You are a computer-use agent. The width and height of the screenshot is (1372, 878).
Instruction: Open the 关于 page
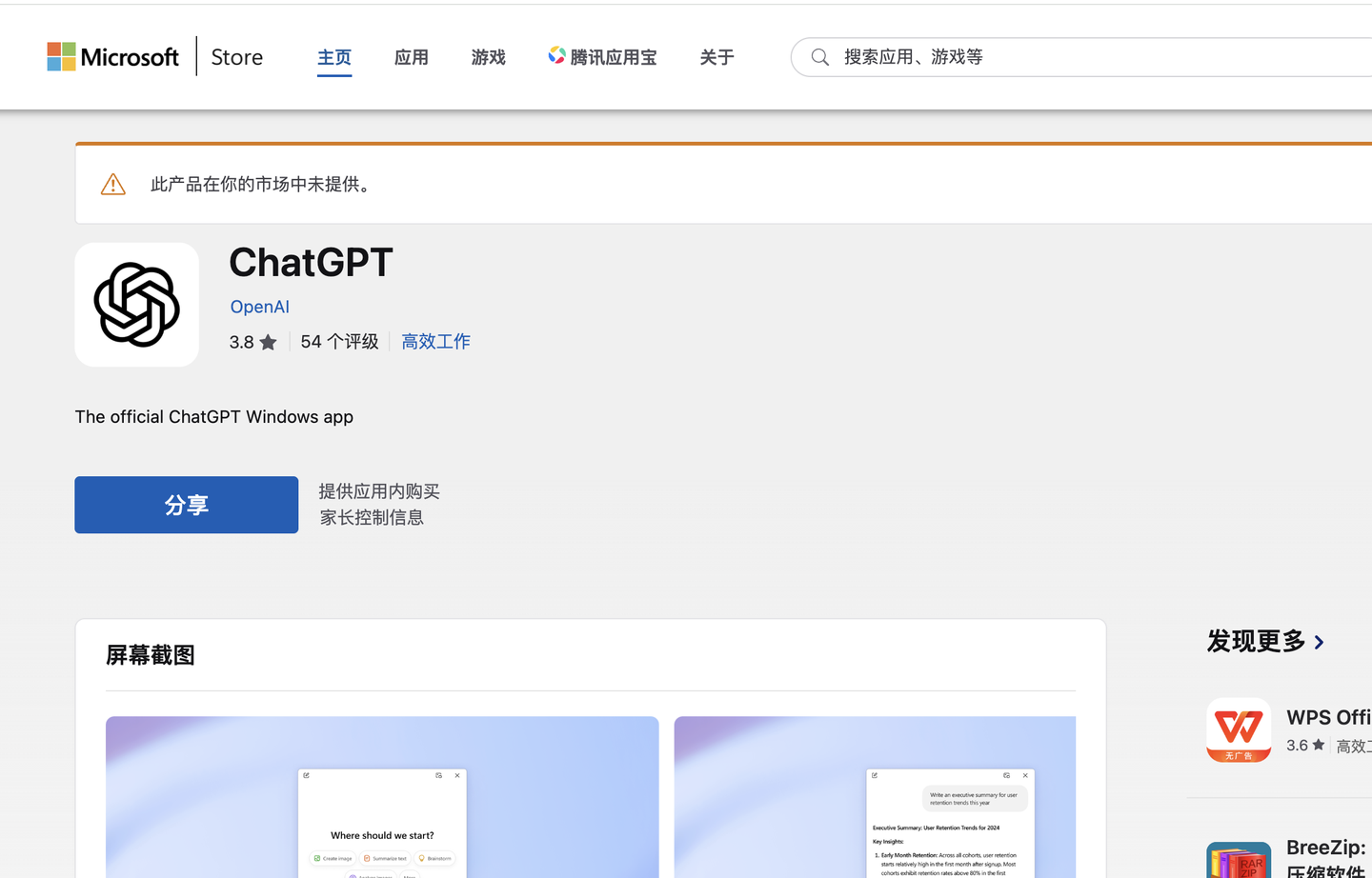tap(716, 57)
